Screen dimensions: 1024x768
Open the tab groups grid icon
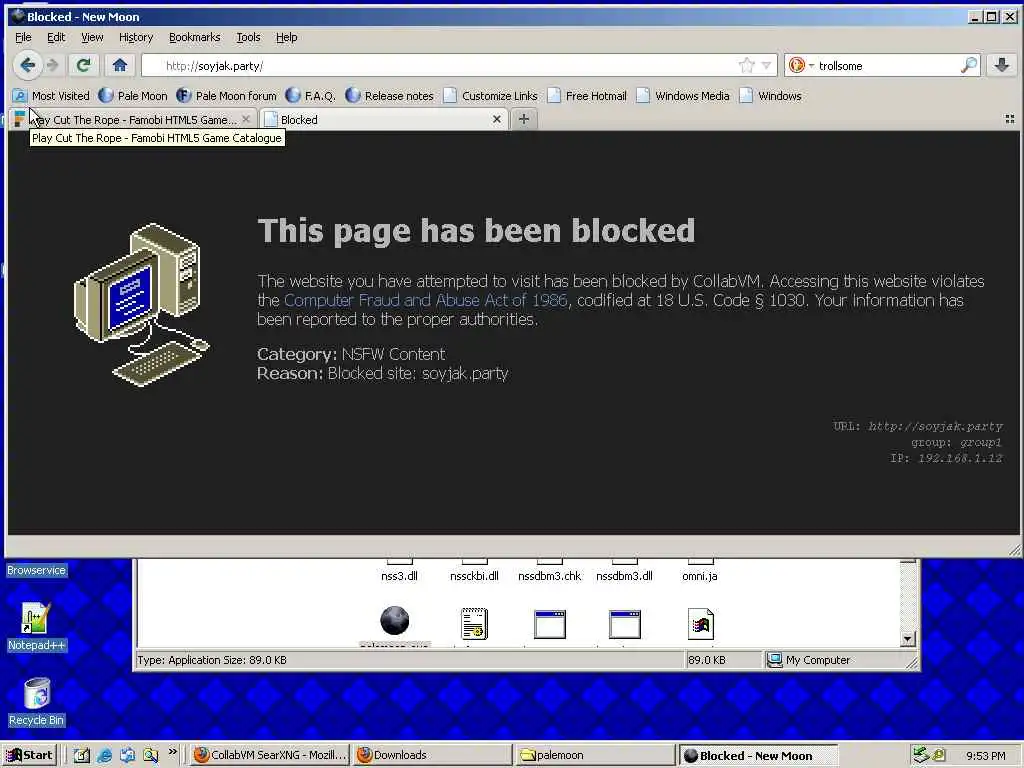point(1009,119)
